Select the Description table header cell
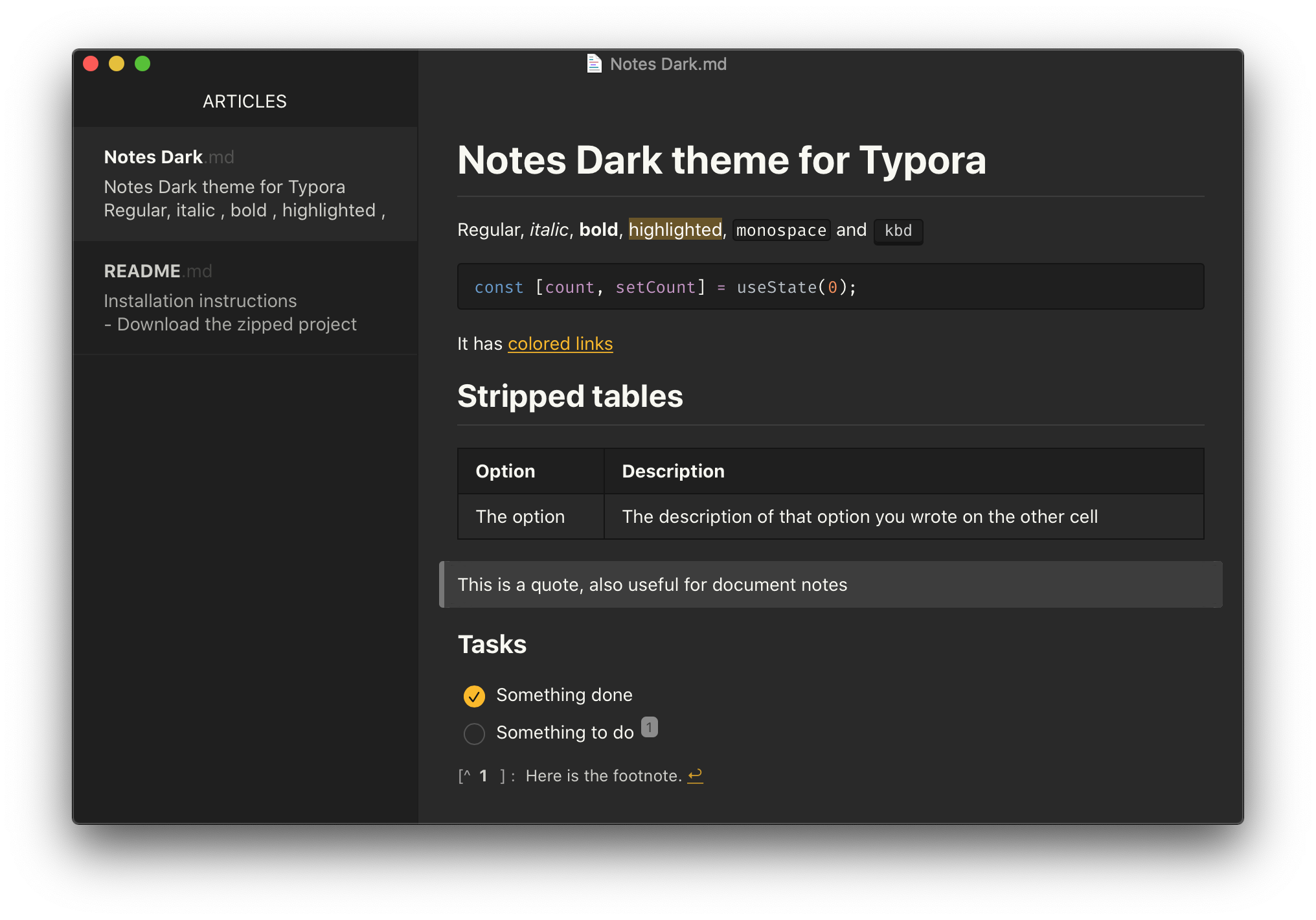1316x920 pixels. point(903,471)
